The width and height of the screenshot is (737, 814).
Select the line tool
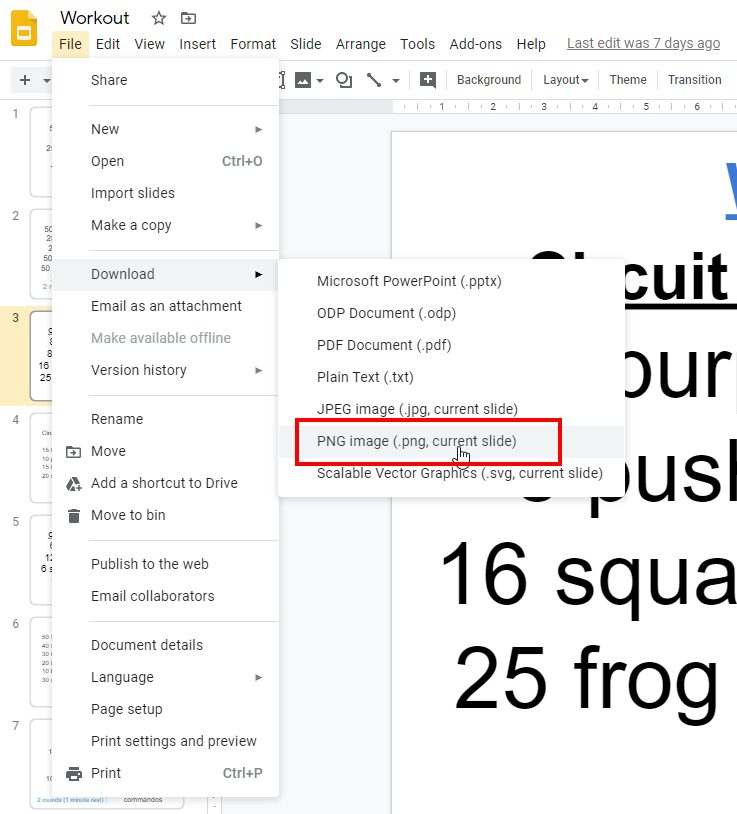tap(374, 80)
